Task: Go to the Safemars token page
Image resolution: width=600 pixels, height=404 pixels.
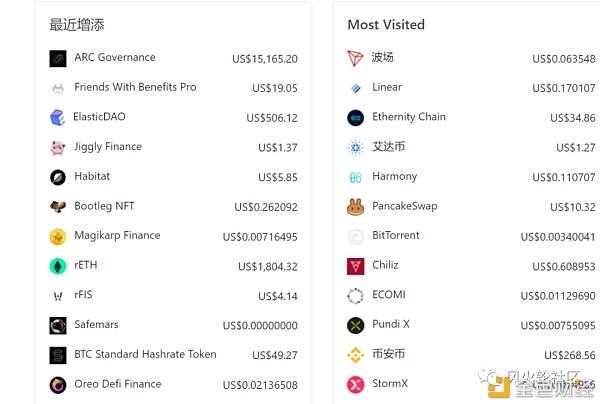Action: tap(97, 325)
